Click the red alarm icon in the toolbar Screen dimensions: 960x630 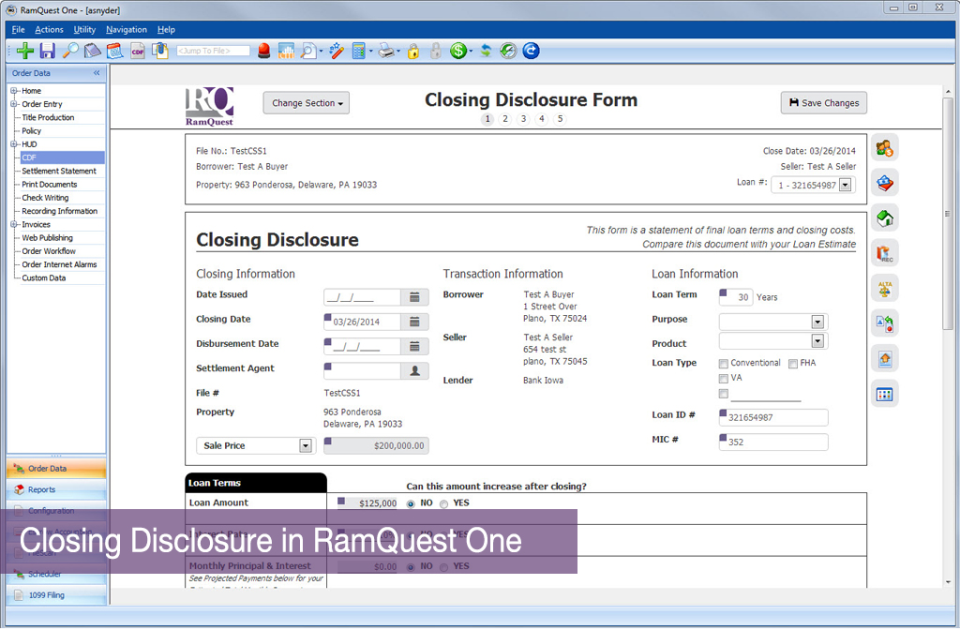262,51
